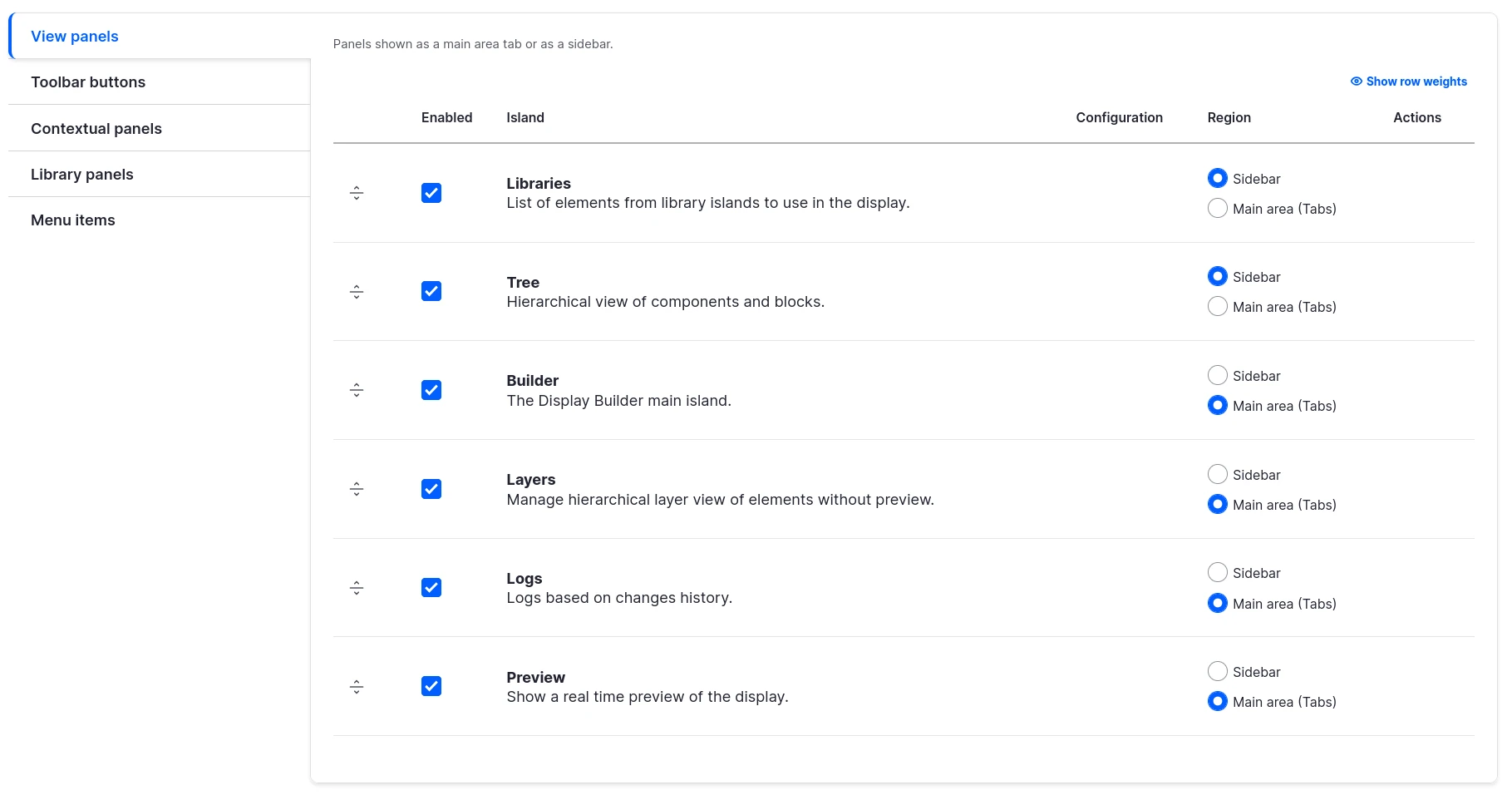Click the drag handle for Builder row
Screen dimensions: 1512x795
tap(357, 390)
